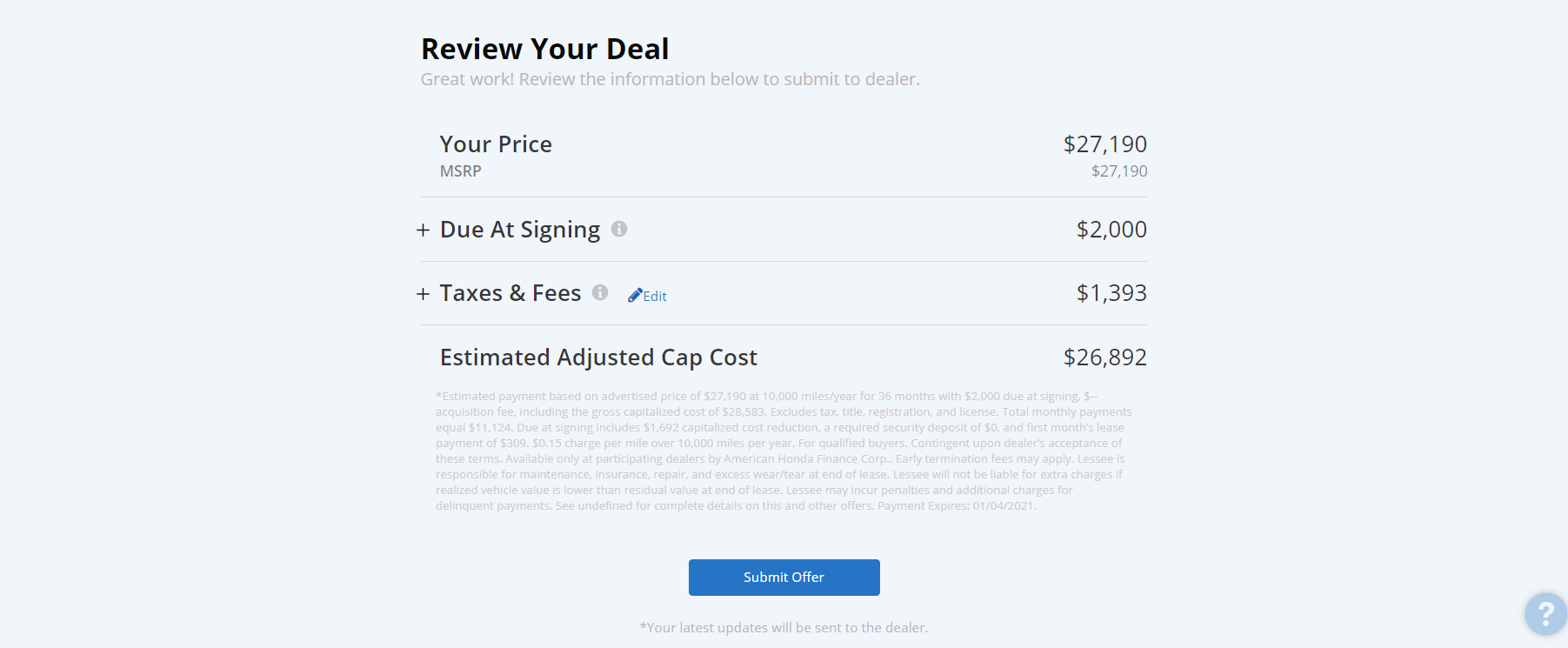The height and width of the screenshot is (648, 1568).
Task: Click the $27,190 Your Price amount
Action: click(x=1105, y=144)
